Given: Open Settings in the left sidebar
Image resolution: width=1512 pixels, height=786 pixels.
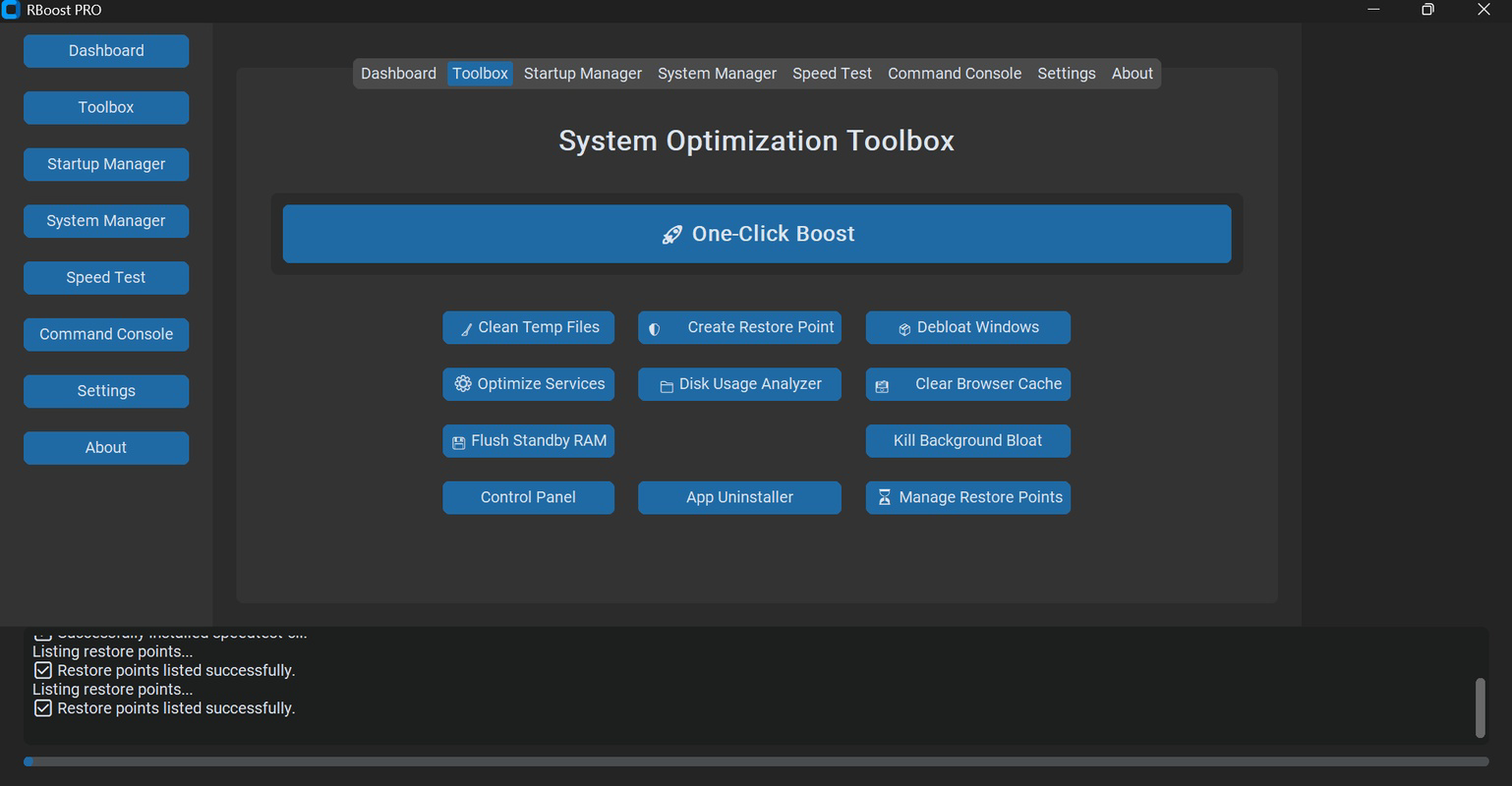Looking at the screenshot, I should (106, 391).
